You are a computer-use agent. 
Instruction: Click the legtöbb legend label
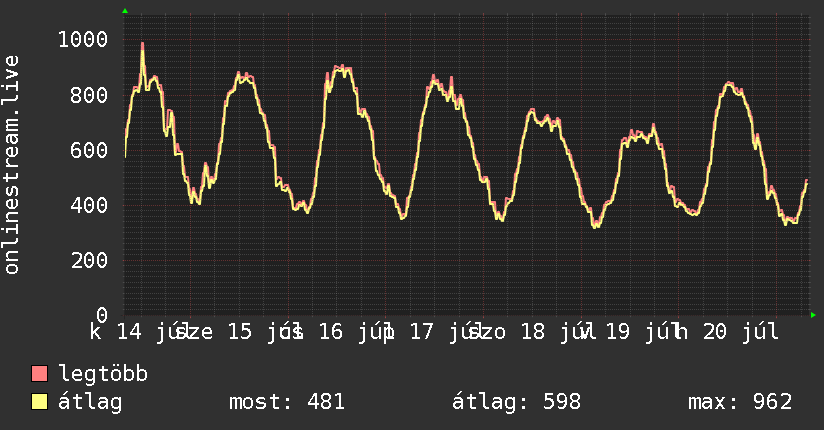point(103,373)
